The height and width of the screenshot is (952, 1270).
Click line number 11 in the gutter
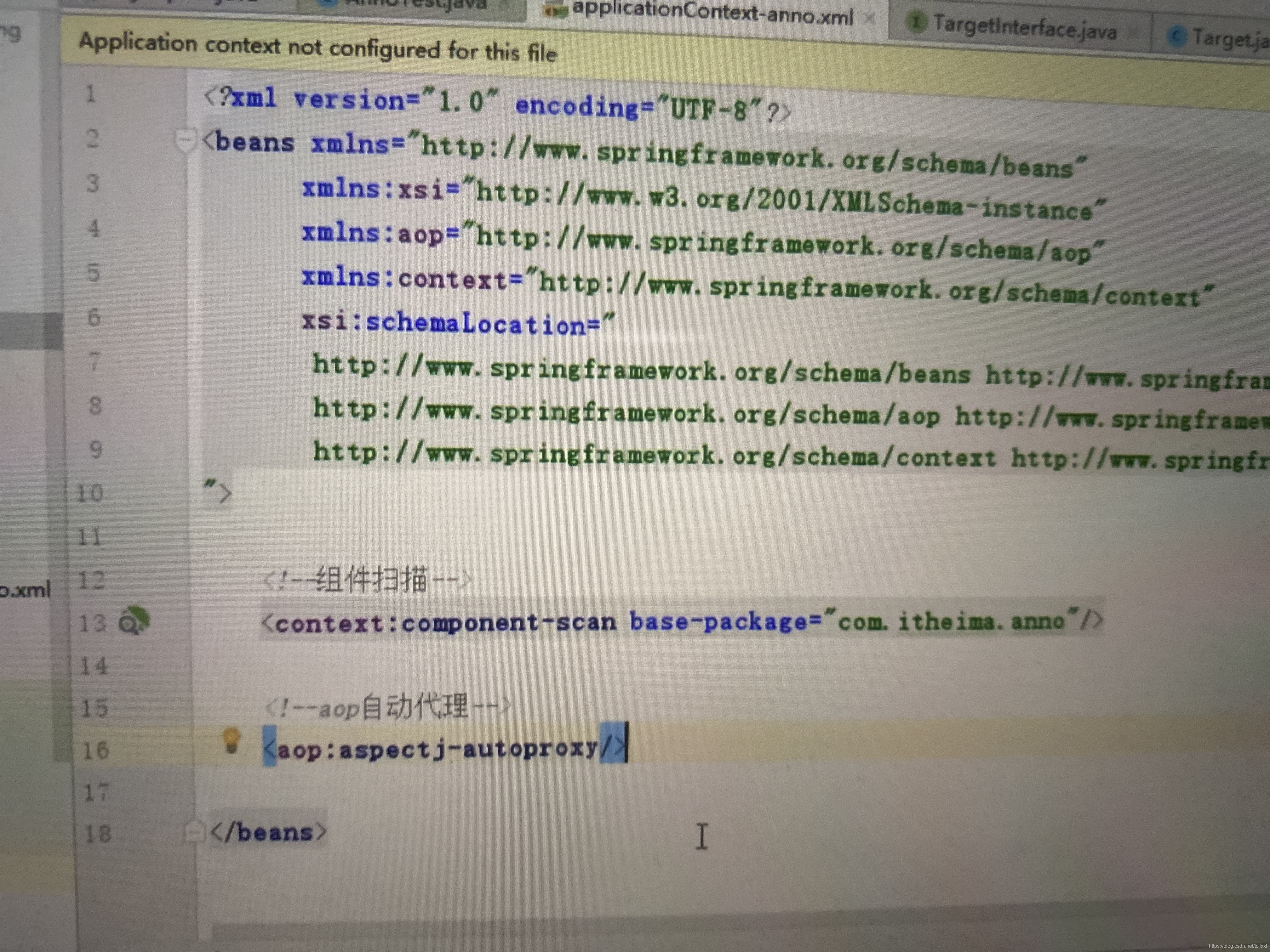point(89,538)
